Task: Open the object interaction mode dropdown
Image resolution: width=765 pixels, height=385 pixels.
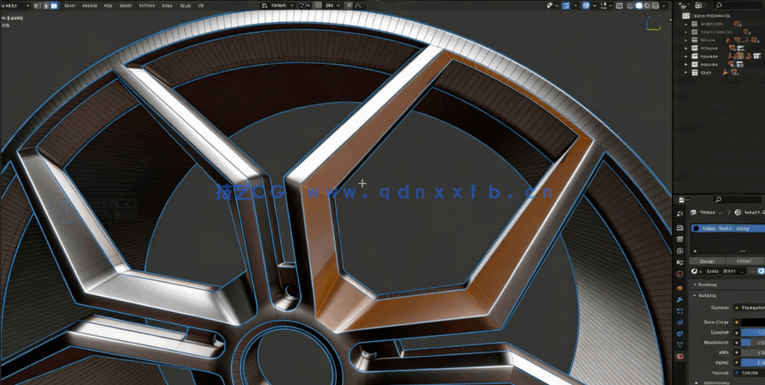Action: 15,5
